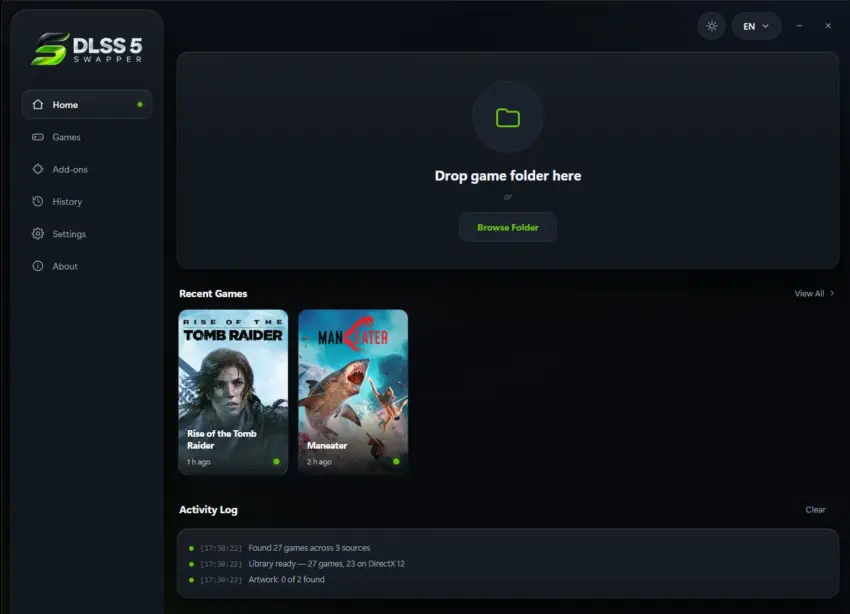Click the '2 h ago' timestamp
This screenshot has height=614, width=850.
(319, 462)
